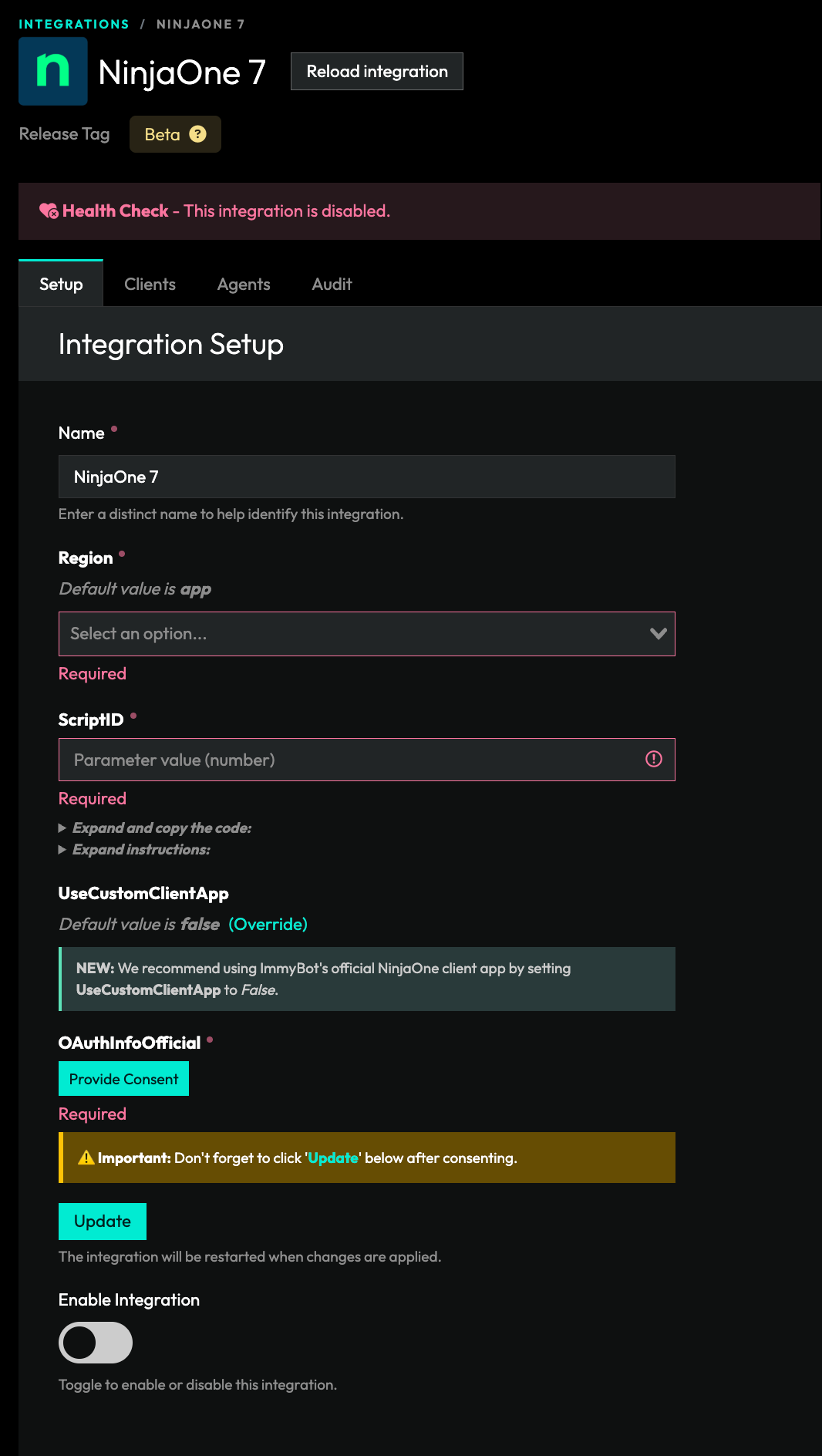
Task: Open the Agents tab
Action: tap(244, 285)
